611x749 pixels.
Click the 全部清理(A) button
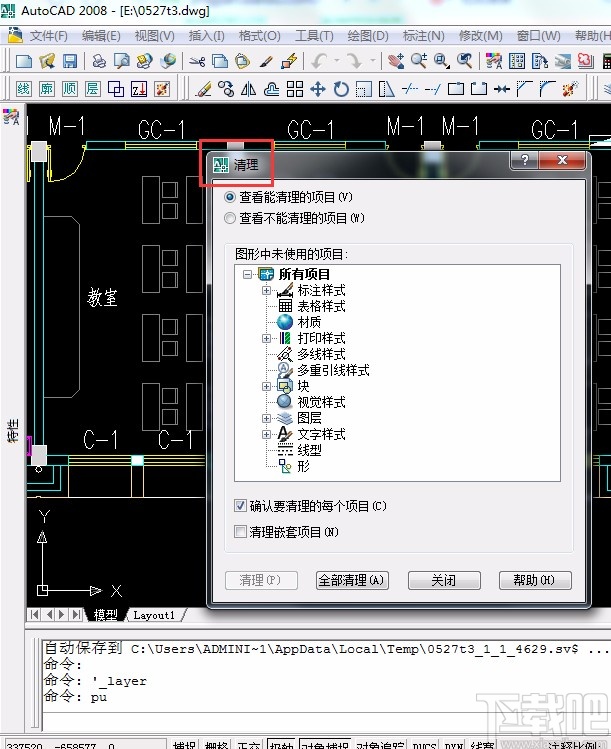click(x=352, y=580)
